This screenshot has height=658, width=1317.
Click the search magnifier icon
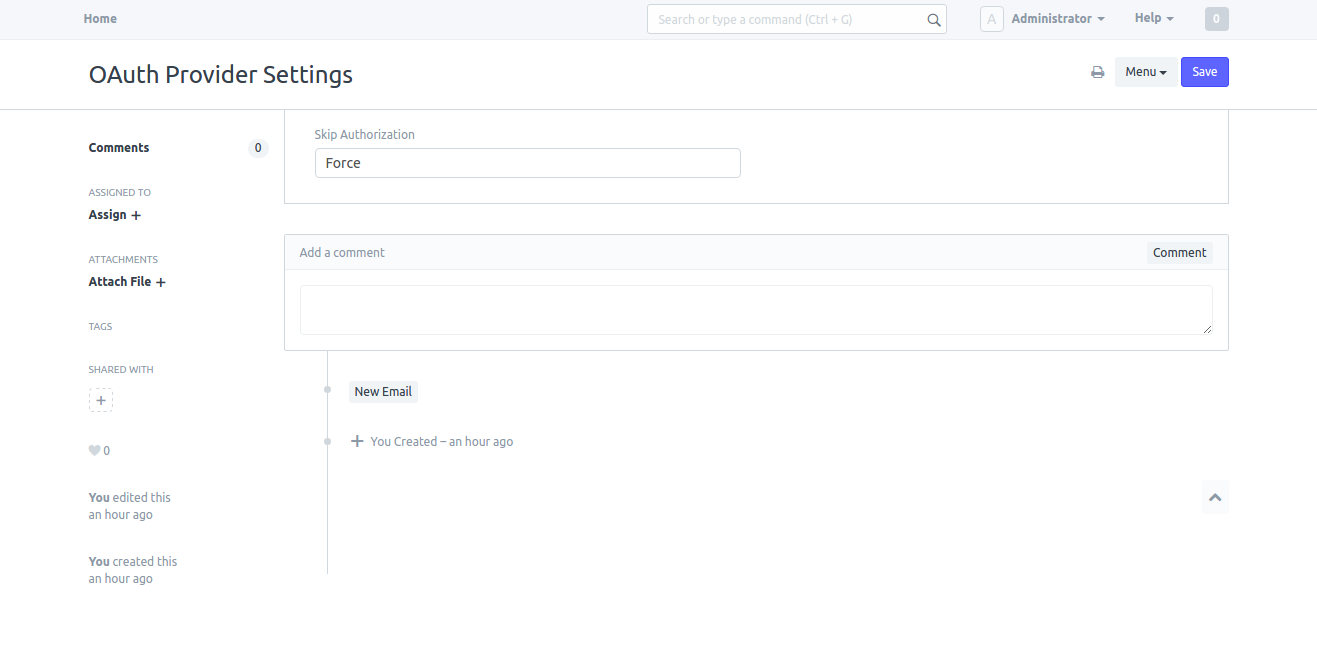click(x=933, y=20)
